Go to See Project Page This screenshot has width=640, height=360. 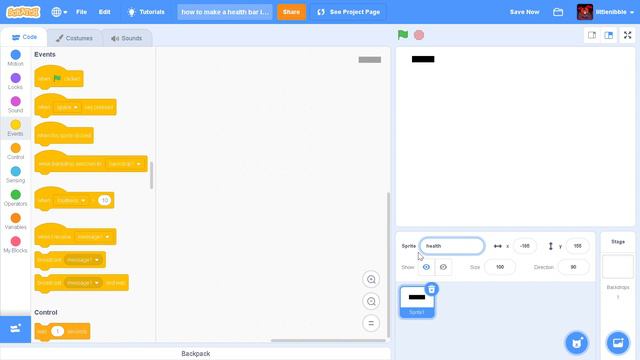click(349, 12)
